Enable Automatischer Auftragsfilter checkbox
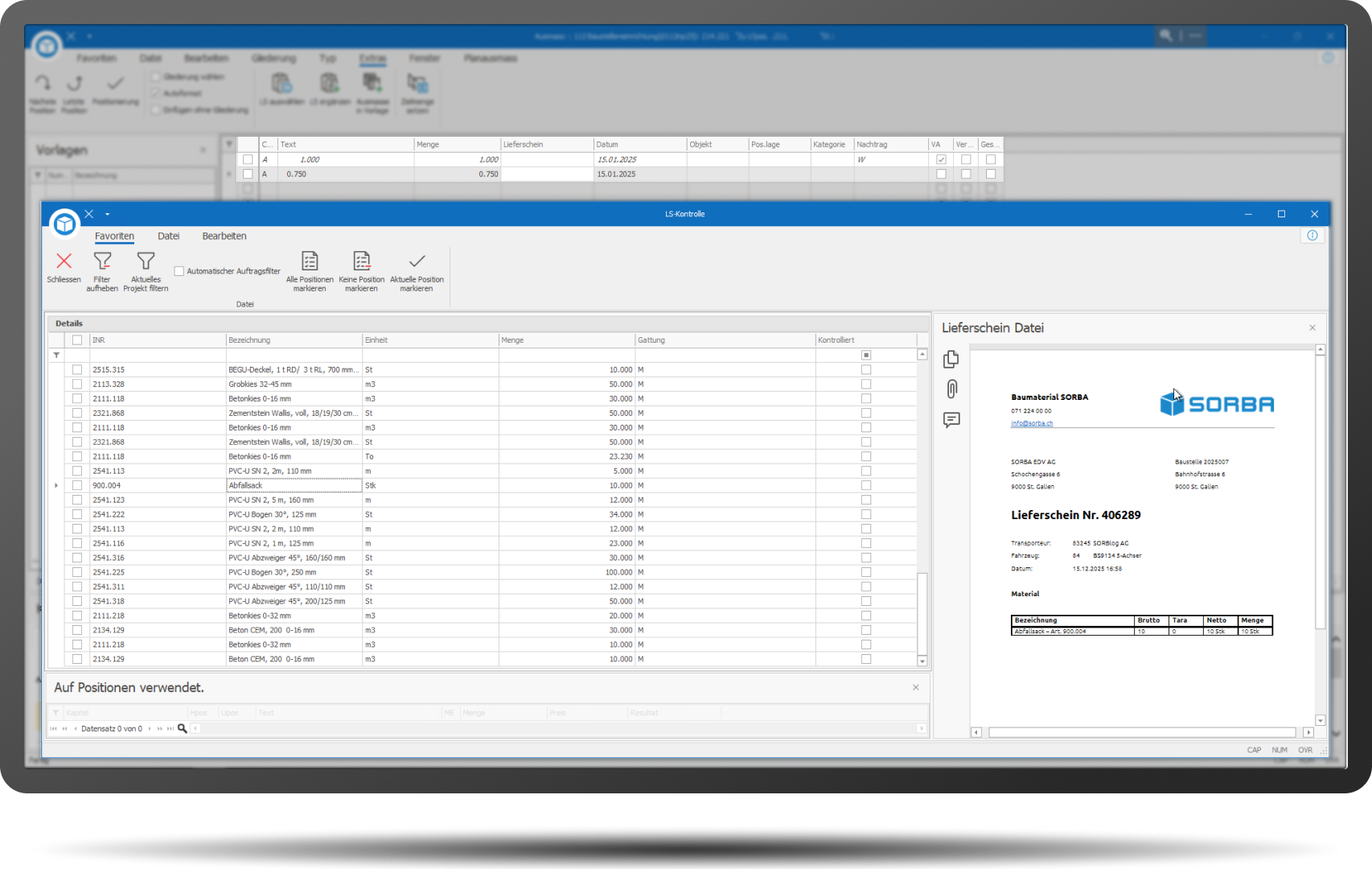Viewport: 1372px width, 869px height. point(179,271)
